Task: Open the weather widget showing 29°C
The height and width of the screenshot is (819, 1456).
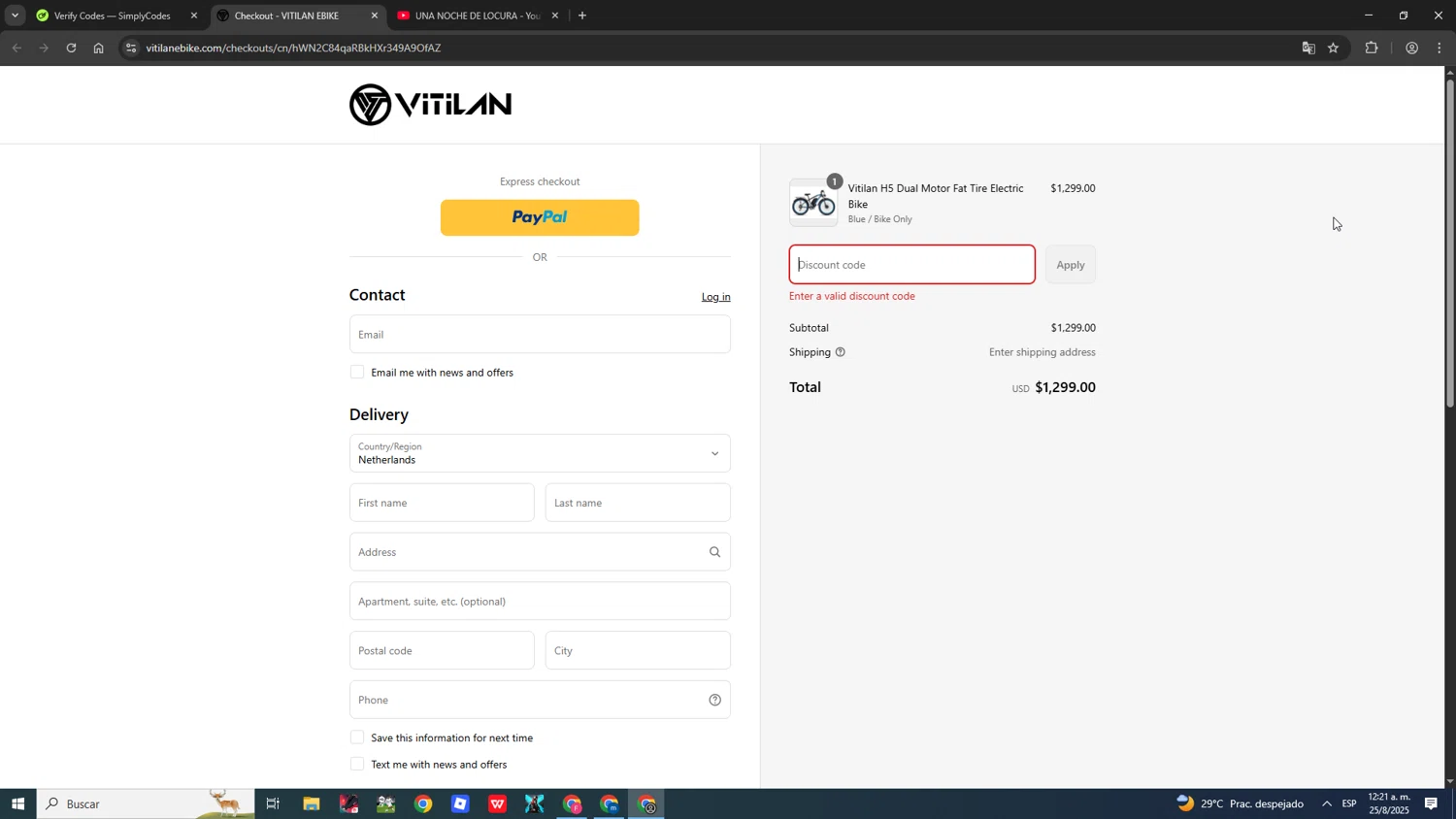Action: click(x=1241, y=804)
